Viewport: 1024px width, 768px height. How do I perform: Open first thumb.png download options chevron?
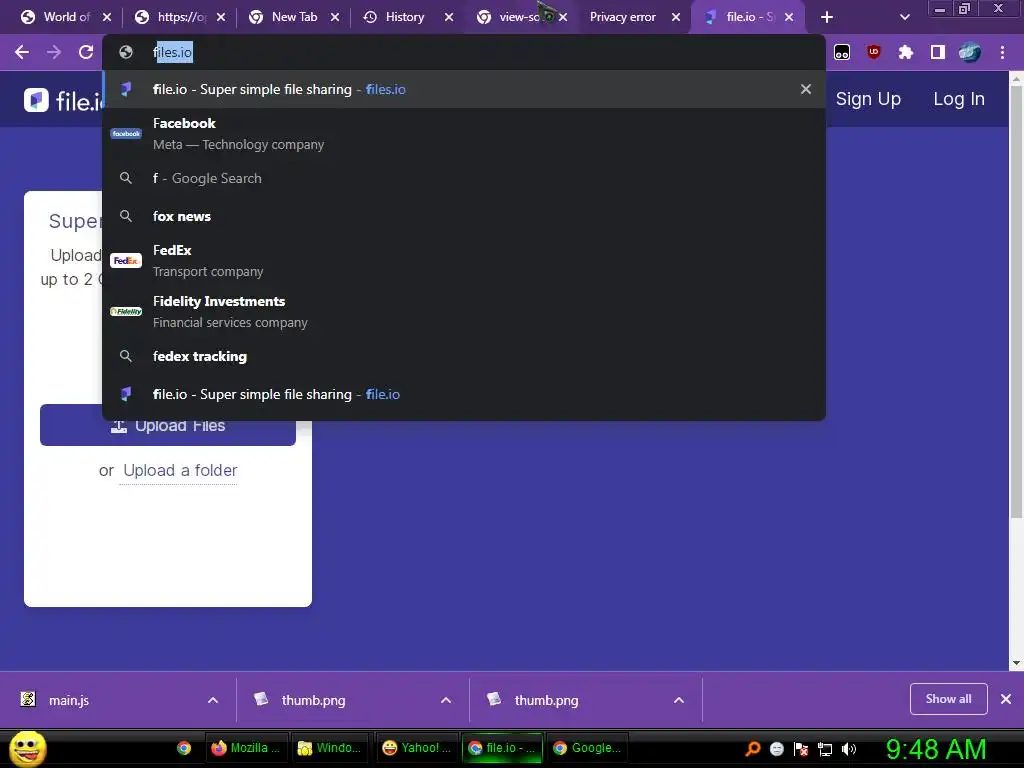point(446,700)
